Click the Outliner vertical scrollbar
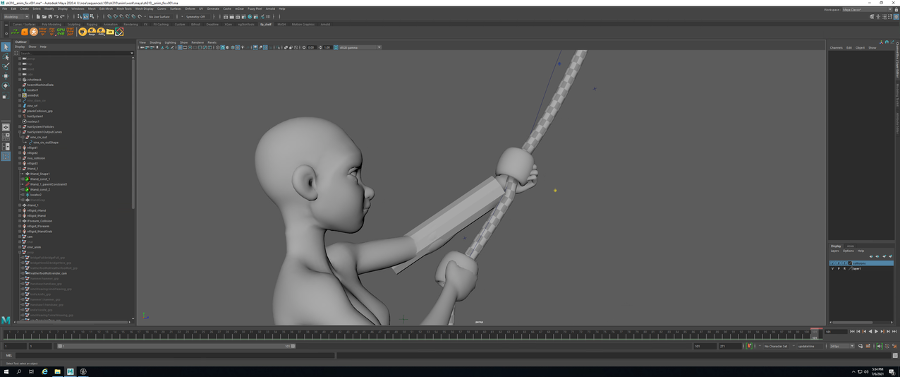Viewport: 902px width, 377px height. [x=133, y=135]
